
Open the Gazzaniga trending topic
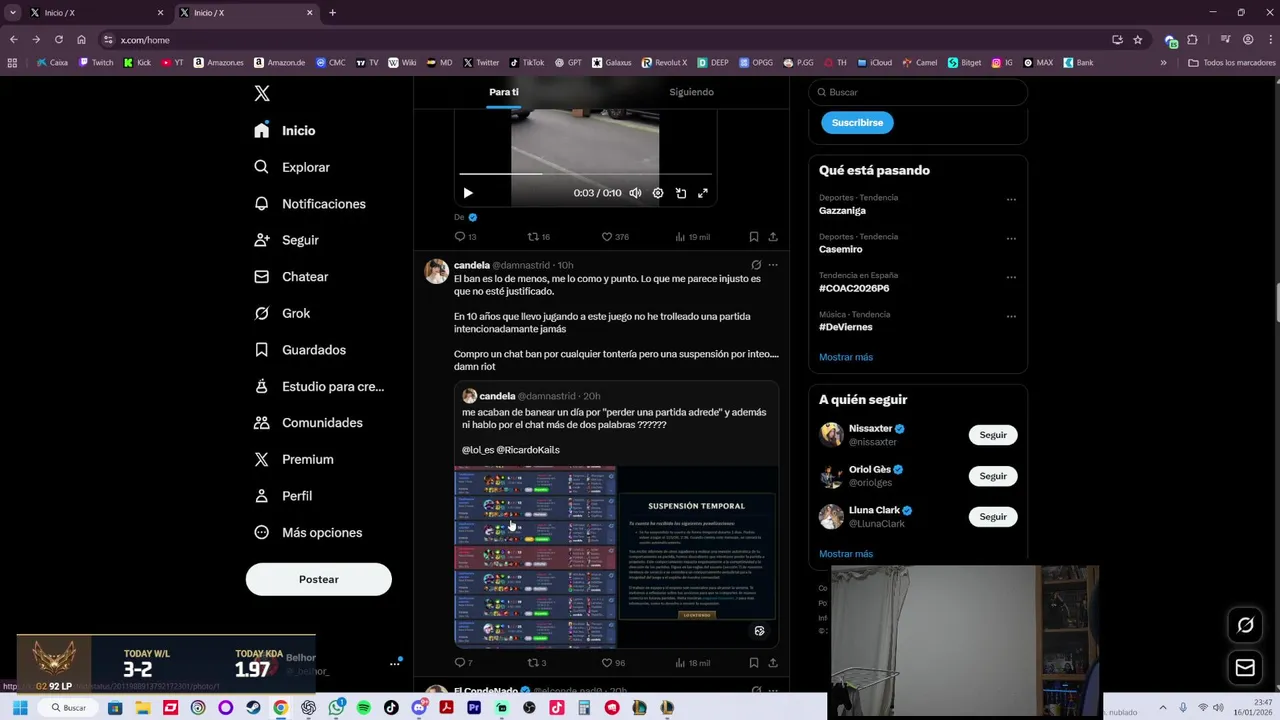(842, 211)
